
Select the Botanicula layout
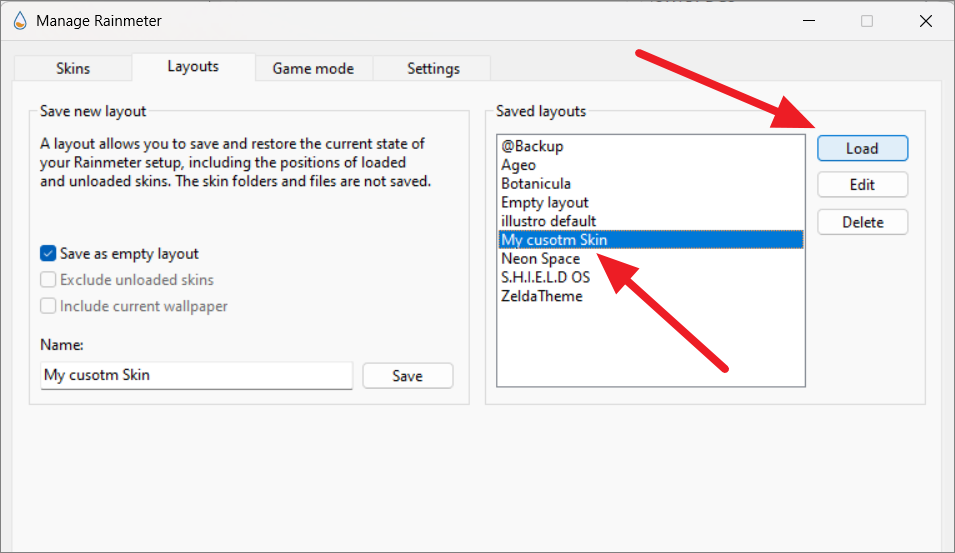(x=651, y=184)
